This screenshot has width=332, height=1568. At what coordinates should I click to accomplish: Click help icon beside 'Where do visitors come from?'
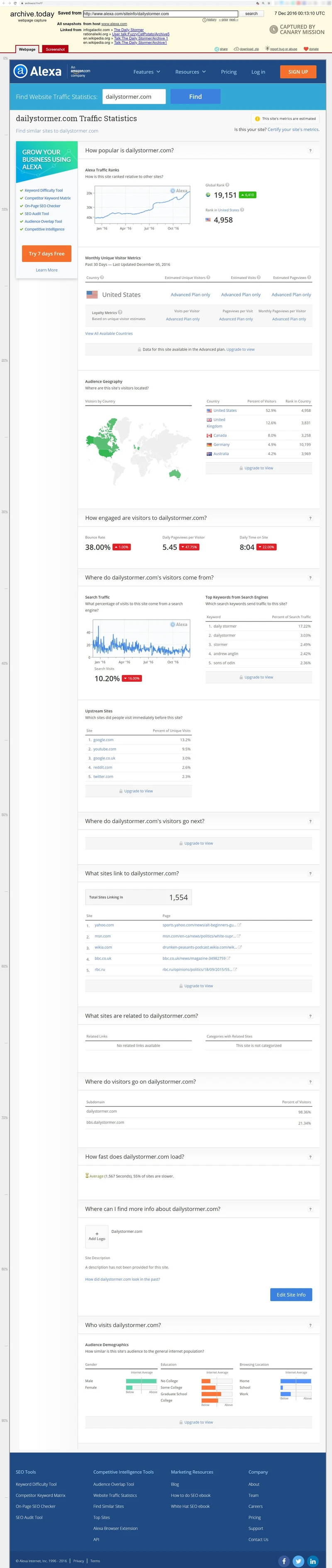tap(310, 578)
